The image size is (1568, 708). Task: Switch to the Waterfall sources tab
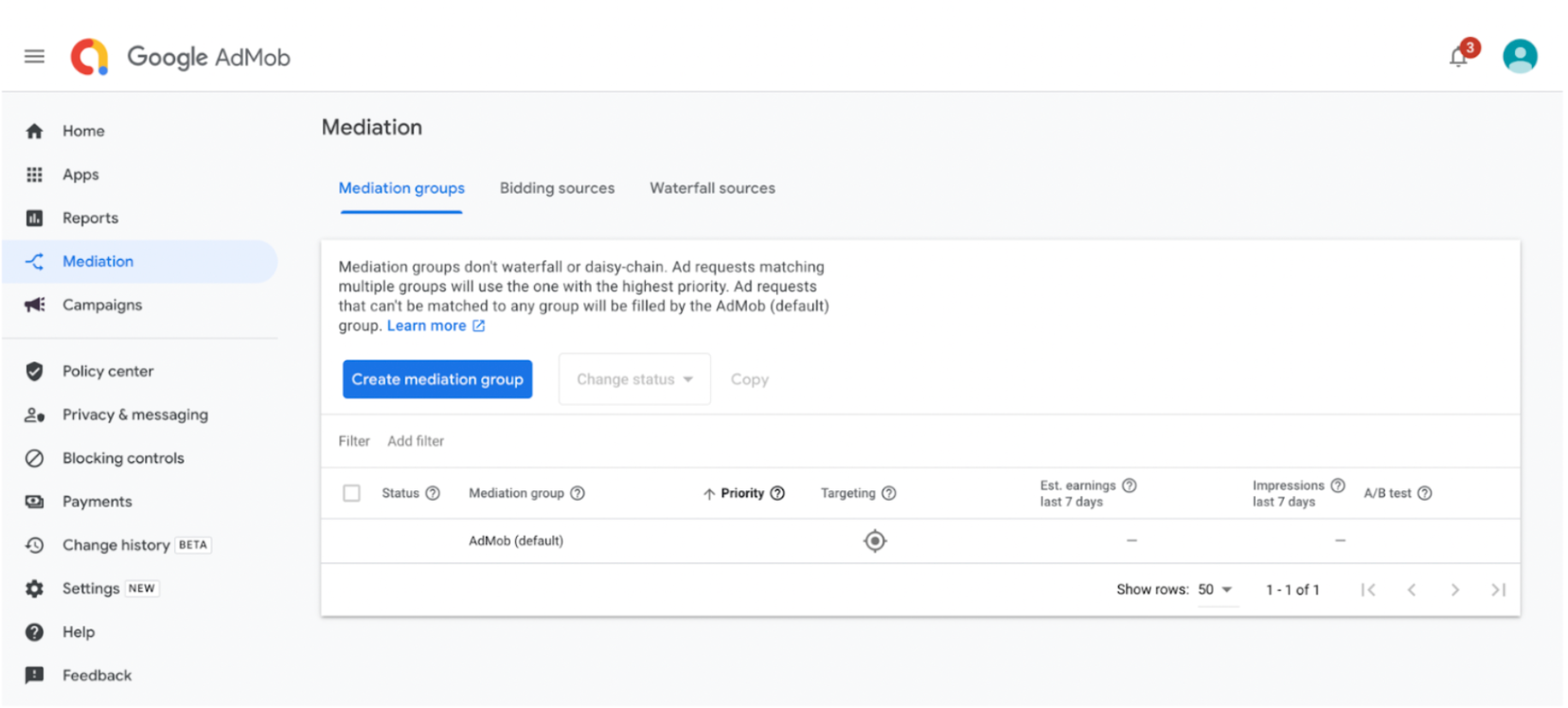[712, 188]
